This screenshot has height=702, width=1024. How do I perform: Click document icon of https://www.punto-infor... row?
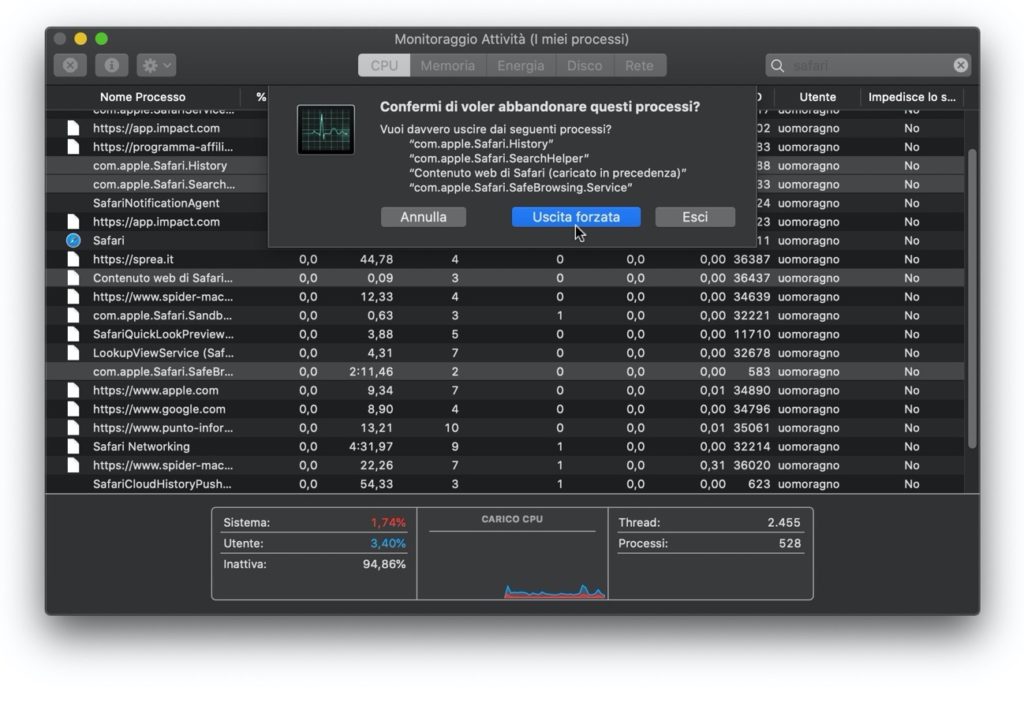coord(73,428)
